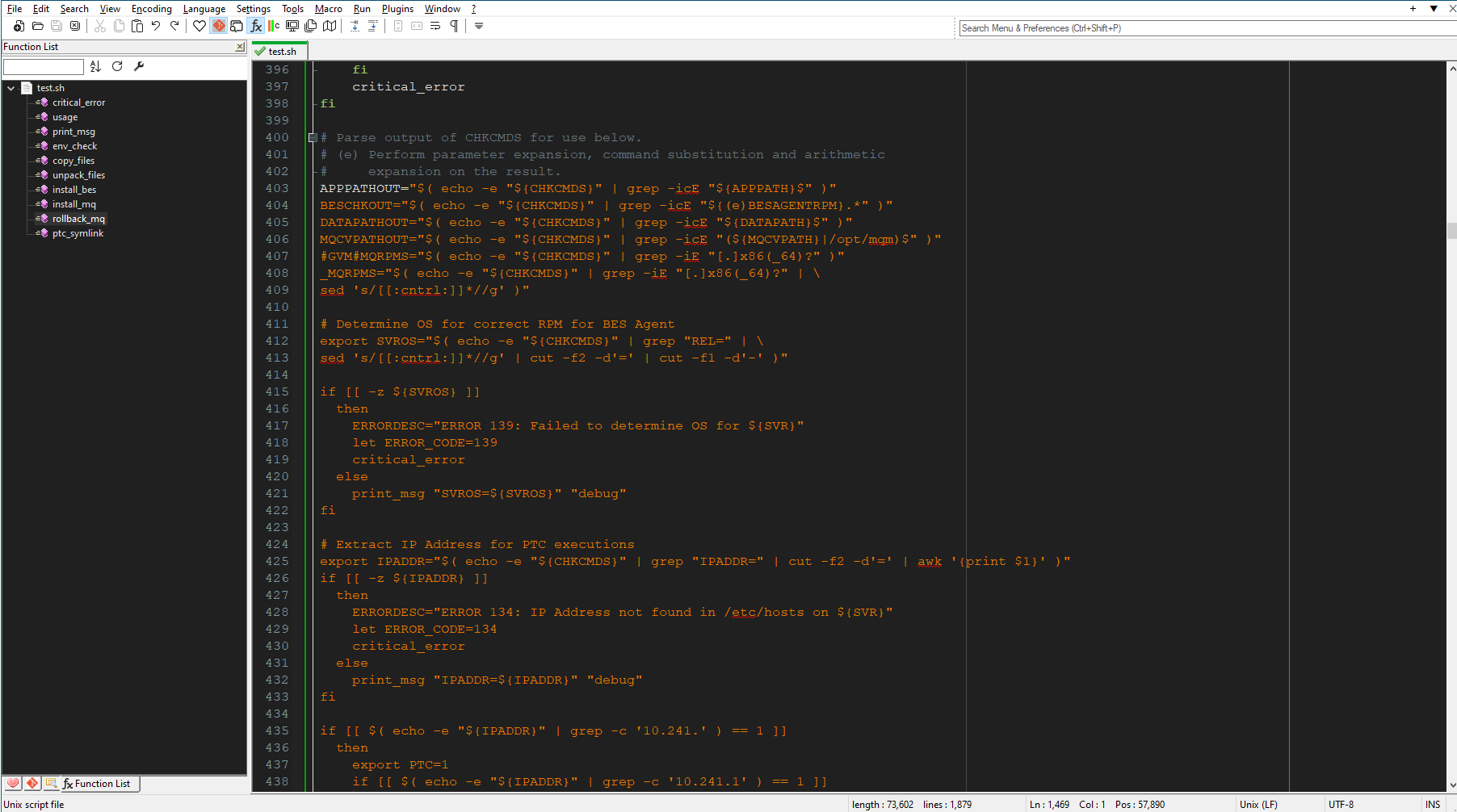
Task: Click the Paste clipboard icon
Action: (x=137, y=27)
